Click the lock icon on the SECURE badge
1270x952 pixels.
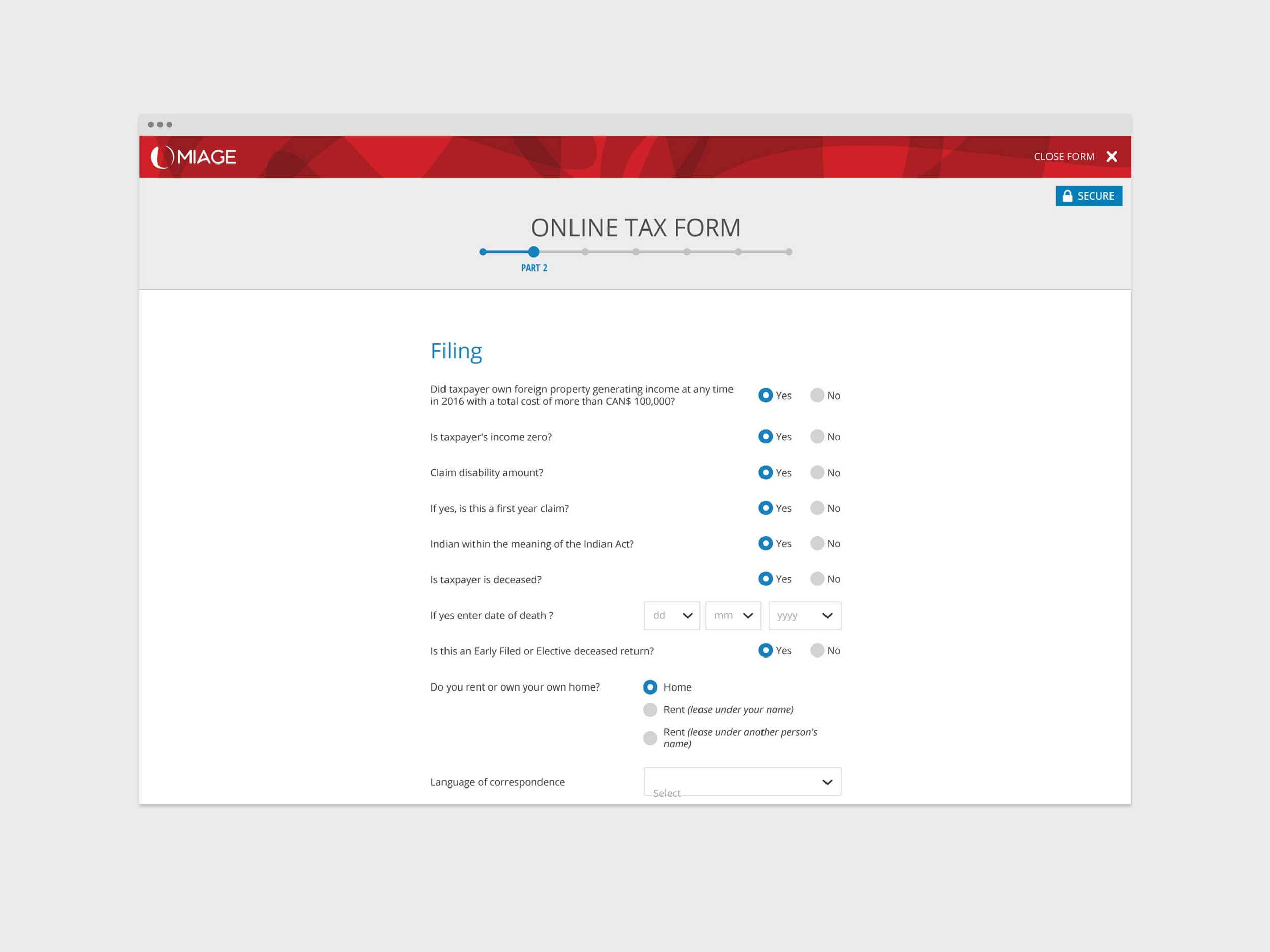(x=1067, y=195)
